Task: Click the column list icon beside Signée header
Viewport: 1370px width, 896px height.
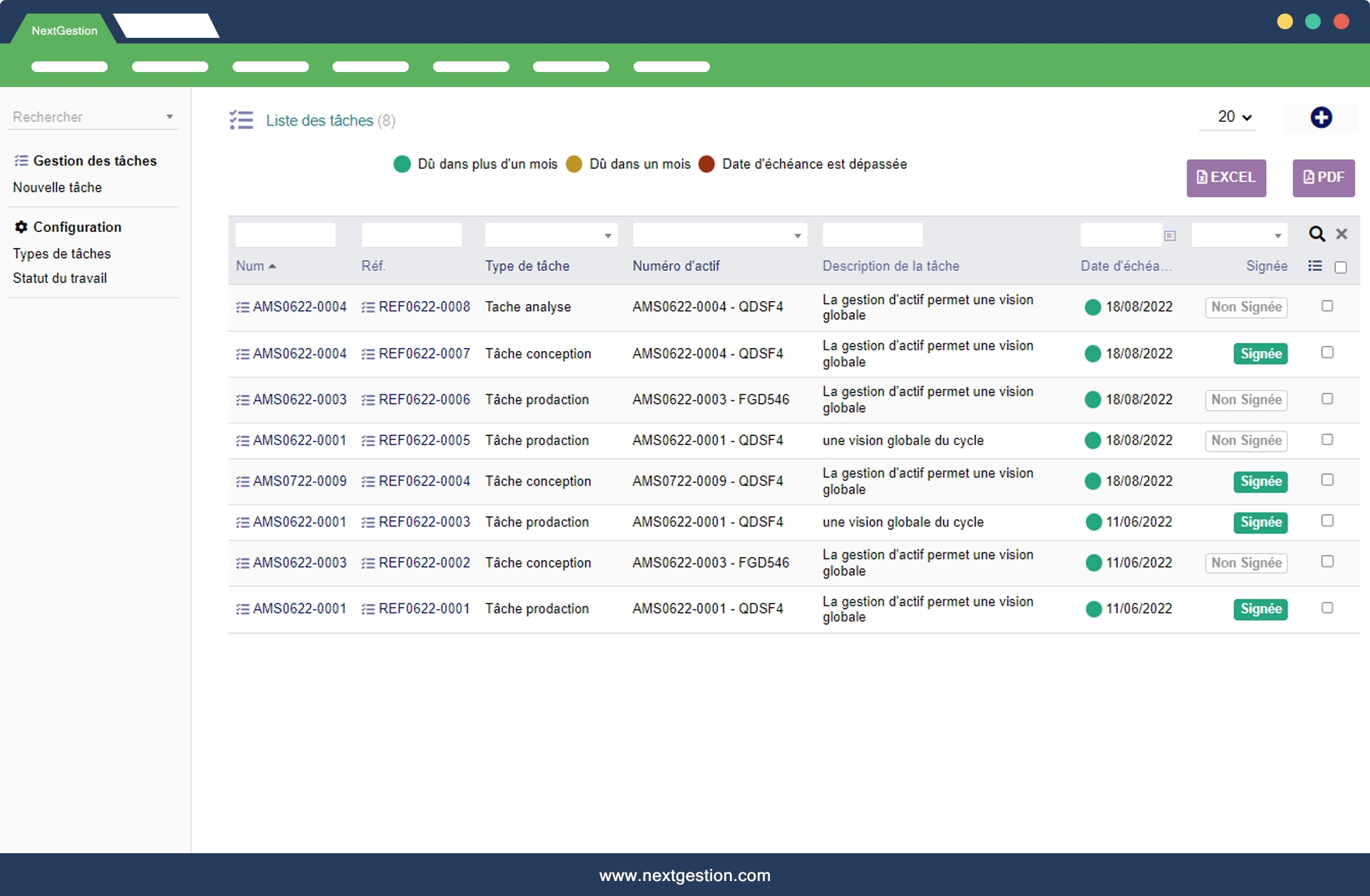Action: 1315,266
